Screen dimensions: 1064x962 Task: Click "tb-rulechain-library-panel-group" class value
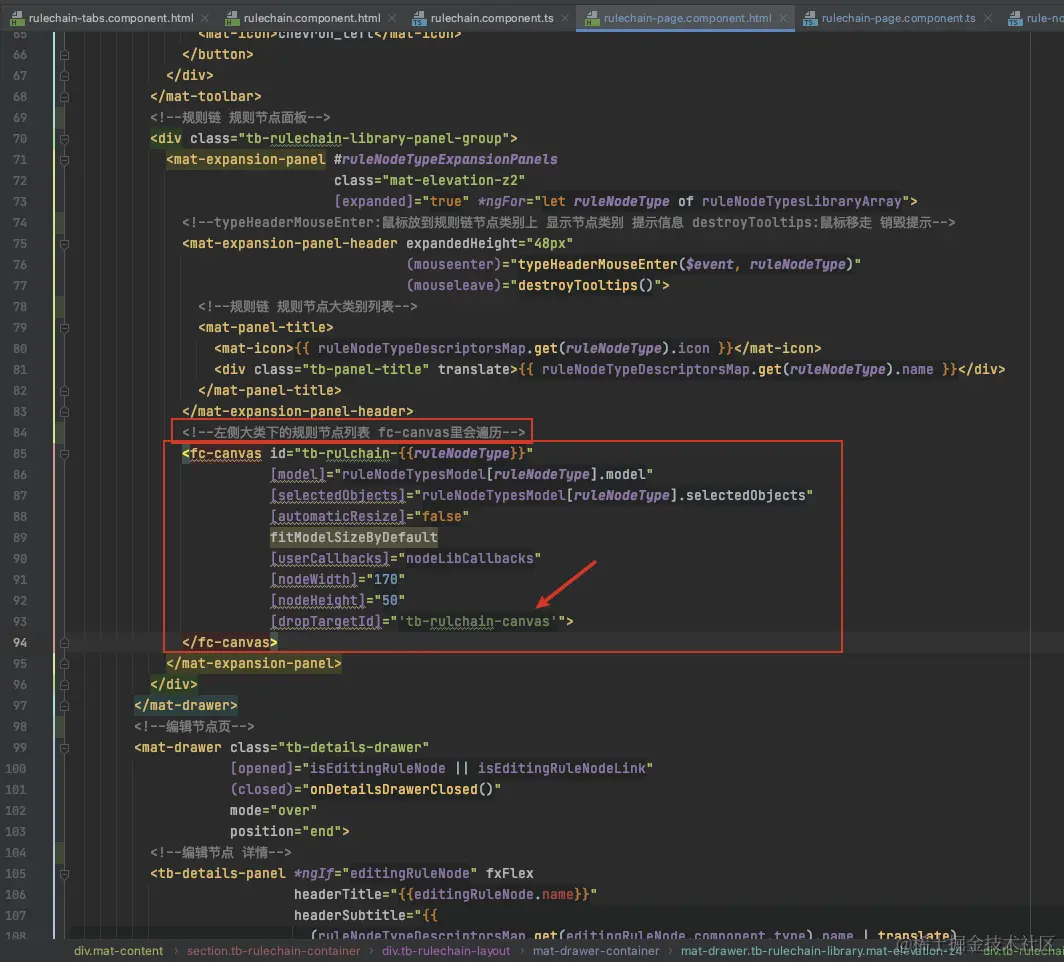point(374,138)
